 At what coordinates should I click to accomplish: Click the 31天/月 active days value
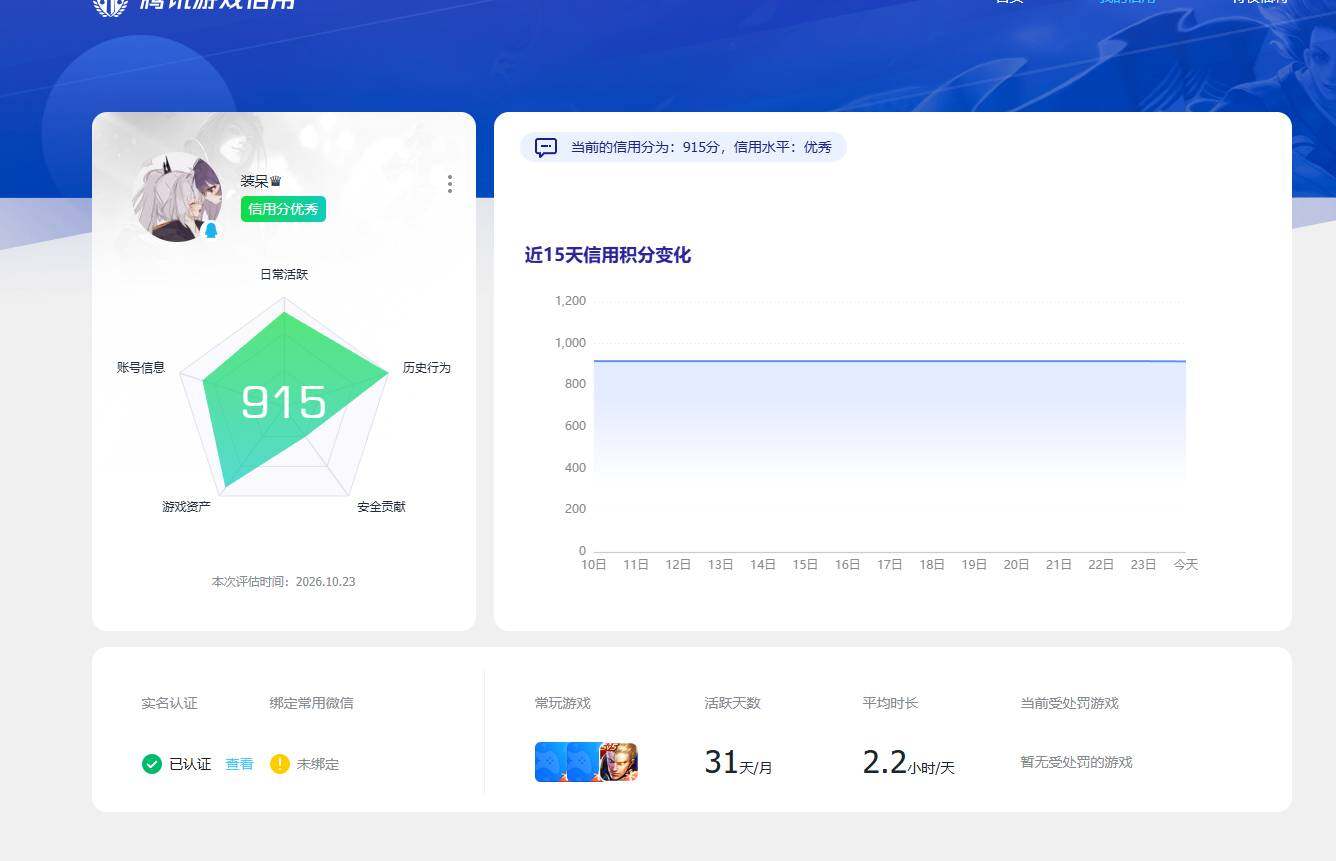738,762
